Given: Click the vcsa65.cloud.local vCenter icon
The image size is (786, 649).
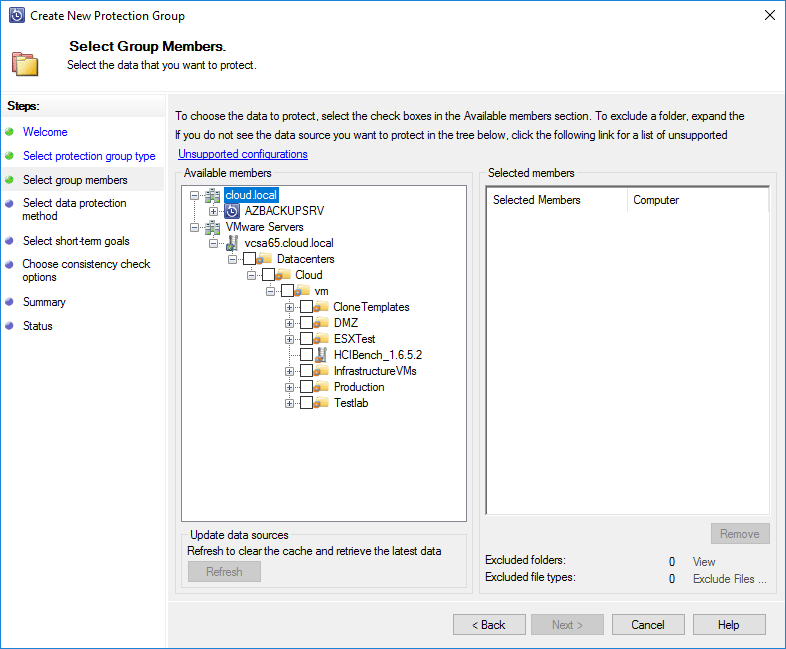Looking at the screenshot, I should click(x=232, y=243).
